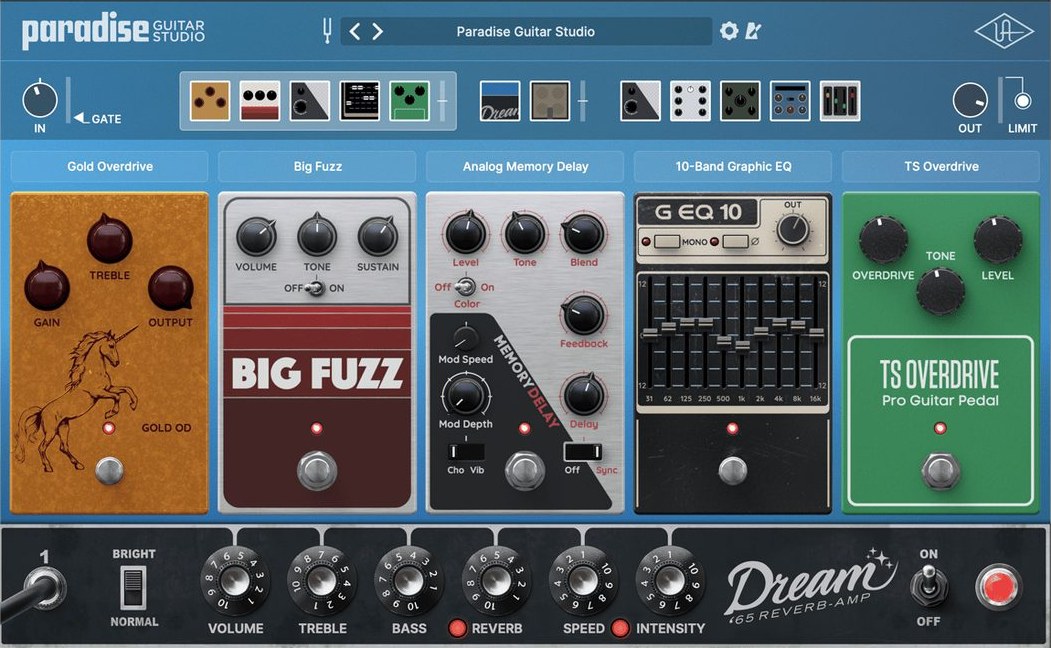Click amp input 1 jack
This screenshot has width=1051, height=648.
click(x=44, y=586)
